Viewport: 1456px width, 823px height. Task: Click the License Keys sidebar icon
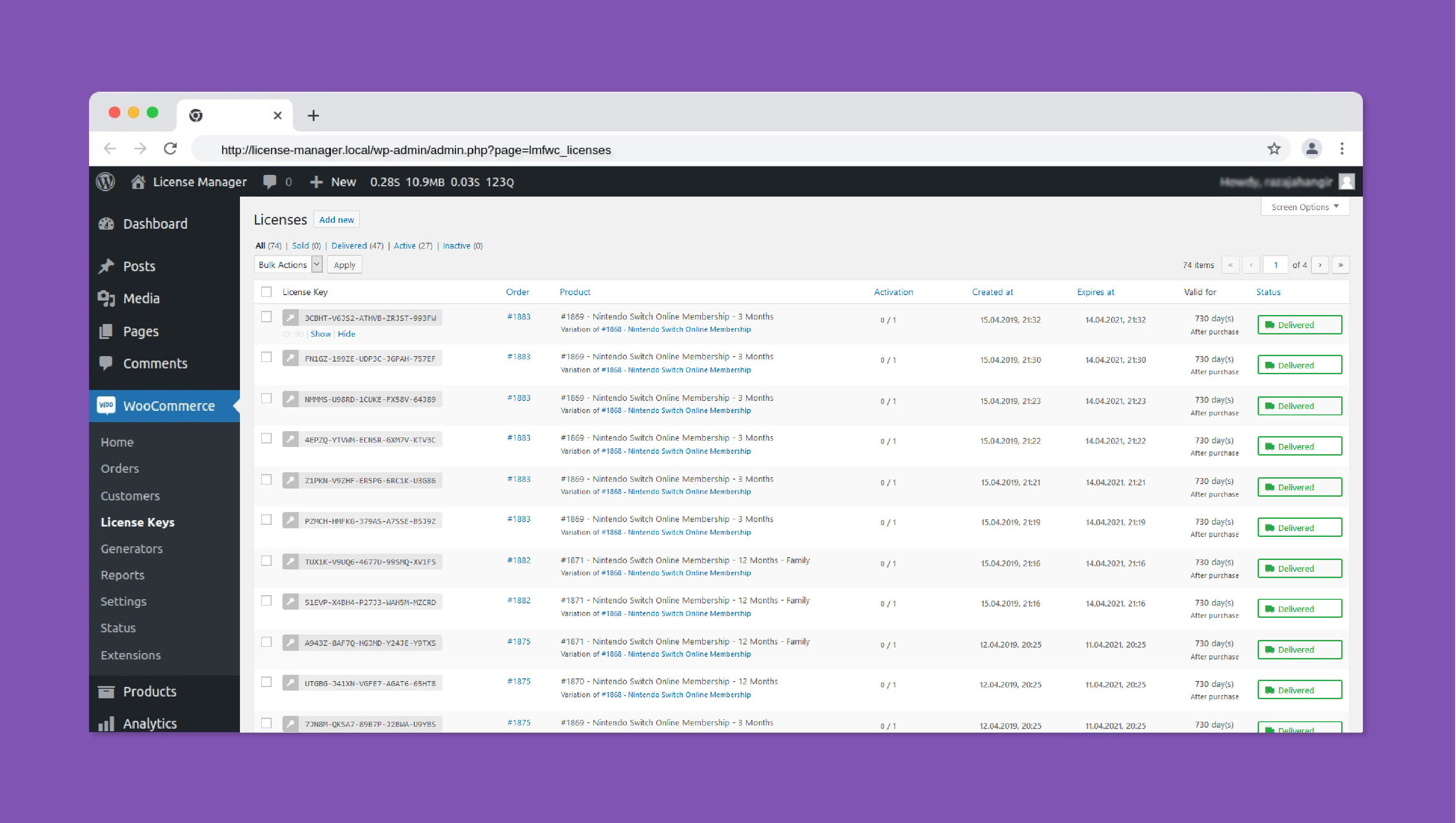[138, 521]
